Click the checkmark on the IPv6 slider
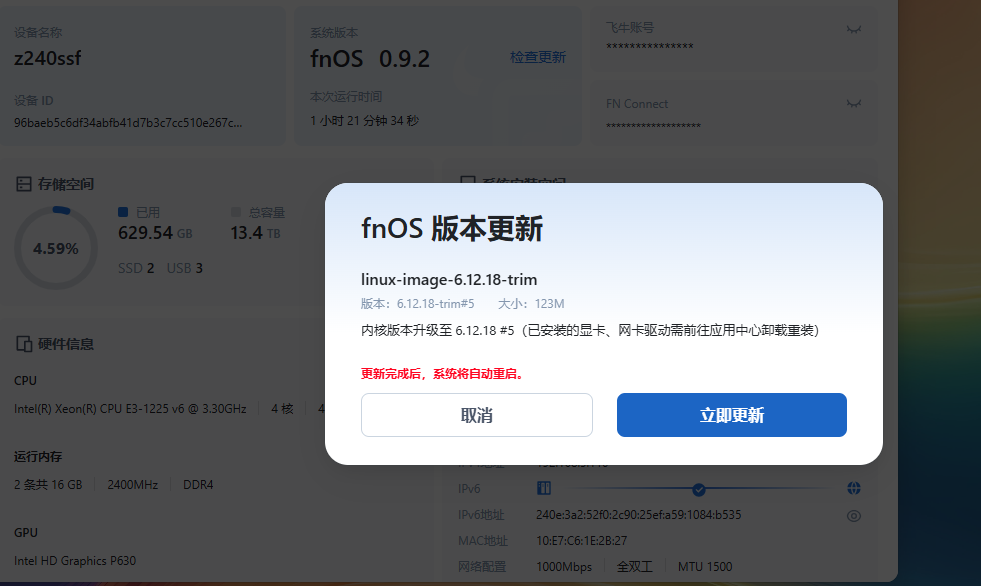The height and width of the screenshot is (586, 981). pyautogui.click(x=699, y=489)
